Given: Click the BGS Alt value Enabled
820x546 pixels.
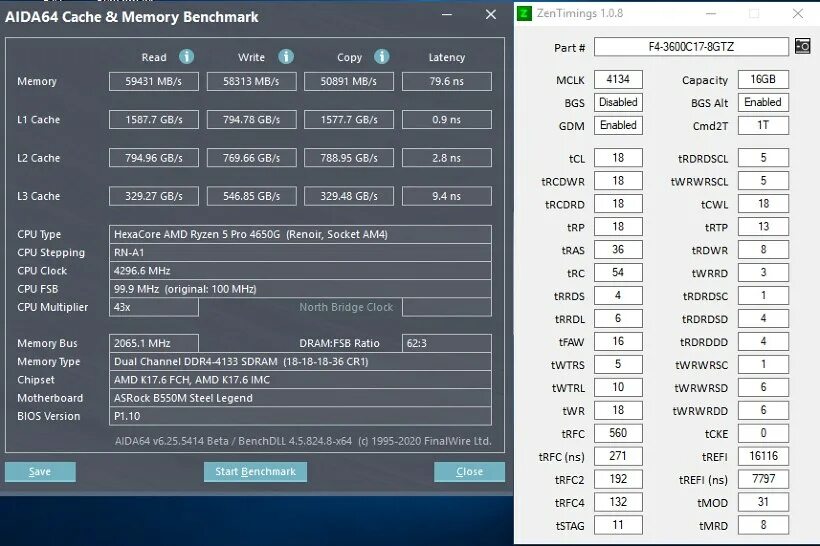Looking at the screenshot, I should [763, 103].
